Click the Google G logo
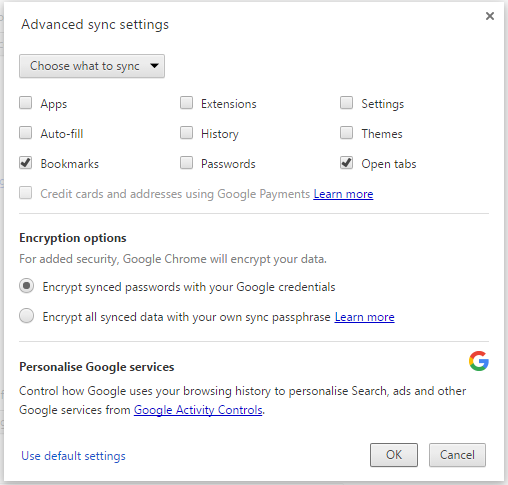The image size is (508, 485). (479, 361)
